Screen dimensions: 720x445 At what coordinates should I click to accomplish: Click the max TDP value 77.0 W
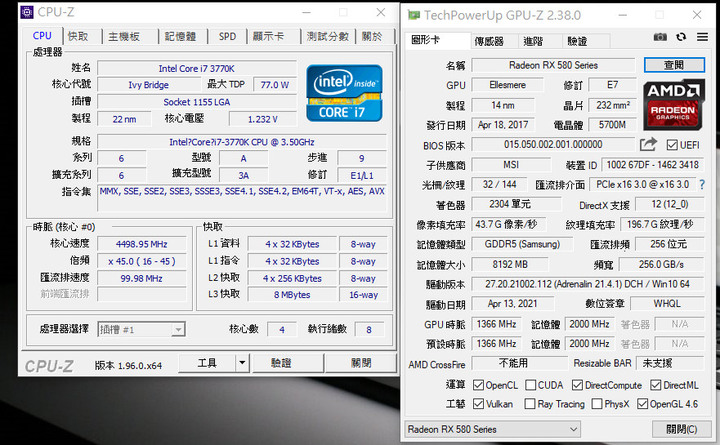tap(275, 85)
